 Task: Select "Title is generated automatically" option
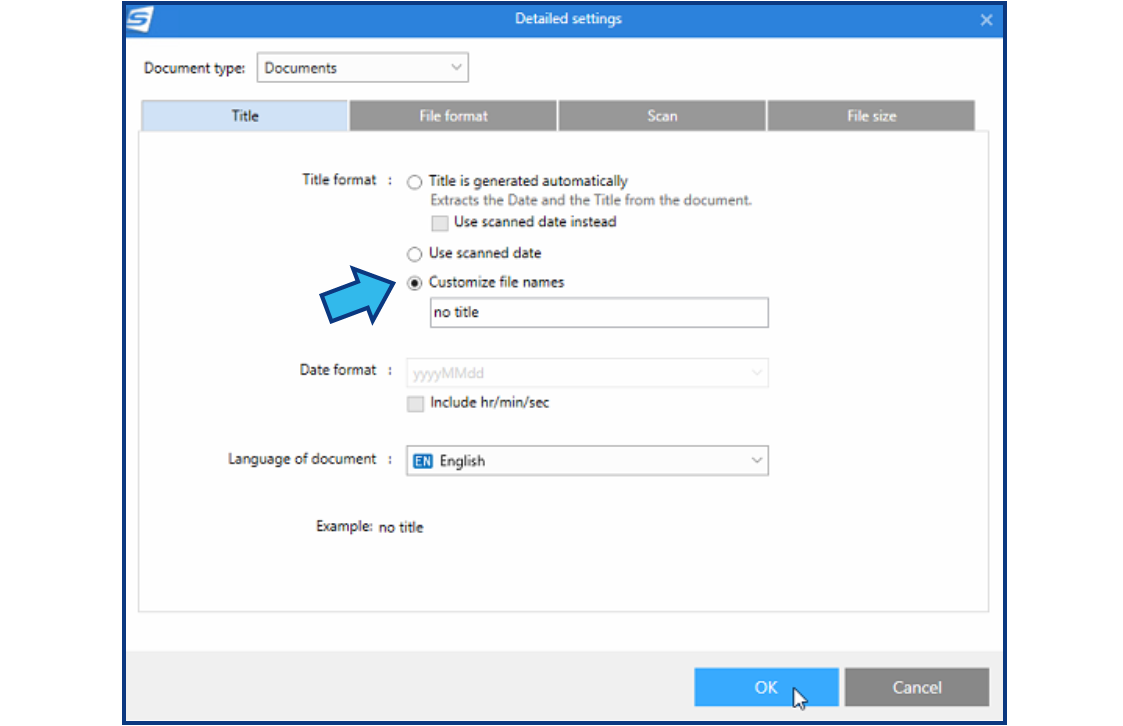[x=414, y=182]
